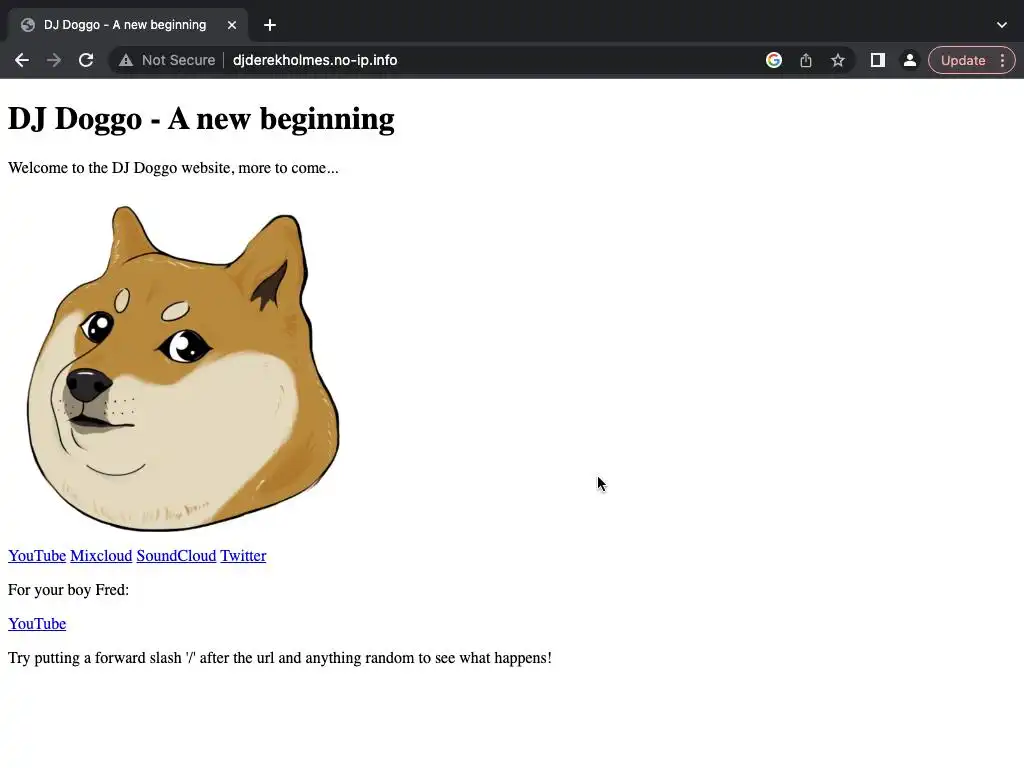The width and height of the screenshot is (1024, 768).
Task: Open the user profile icon
Action: point(909,60)
